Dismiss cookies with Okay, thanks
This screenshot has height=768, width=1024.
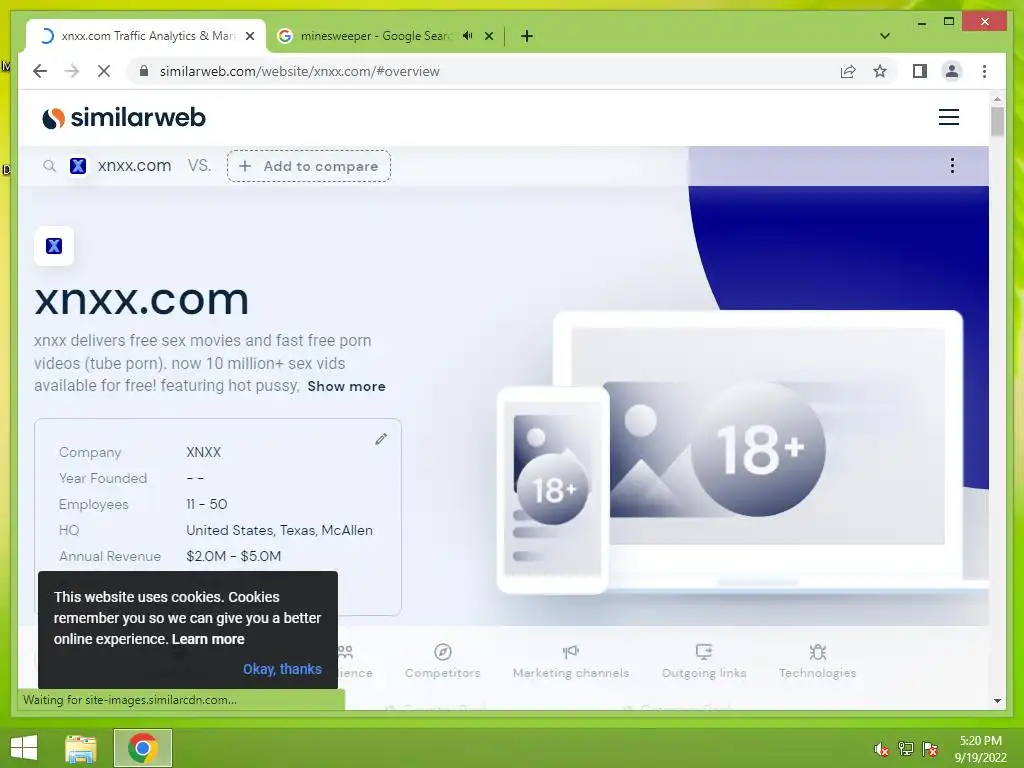[282, 669]
